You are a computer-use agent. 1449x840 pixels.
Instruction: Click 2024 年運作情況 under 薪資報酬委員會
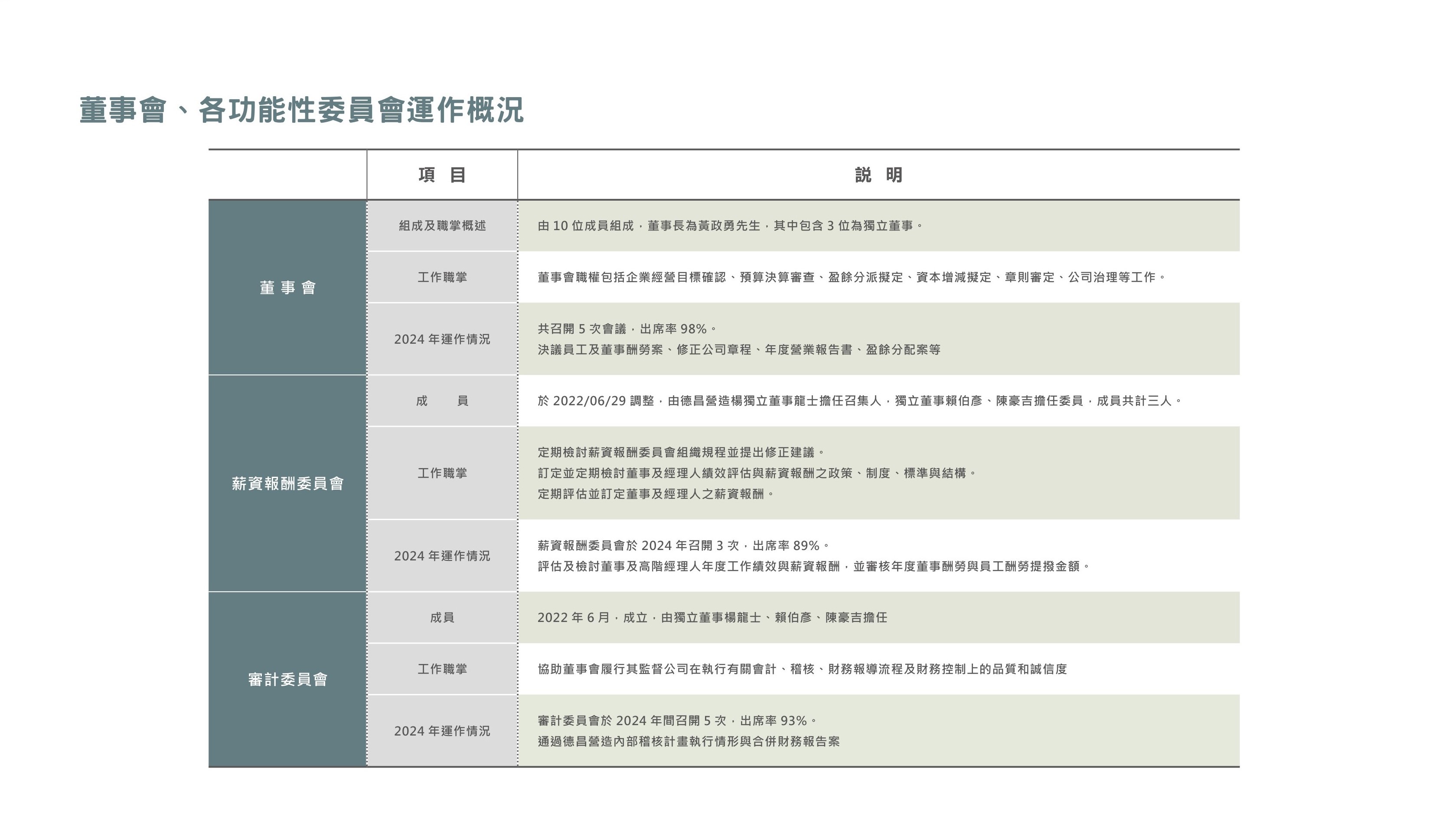point(442,556)
